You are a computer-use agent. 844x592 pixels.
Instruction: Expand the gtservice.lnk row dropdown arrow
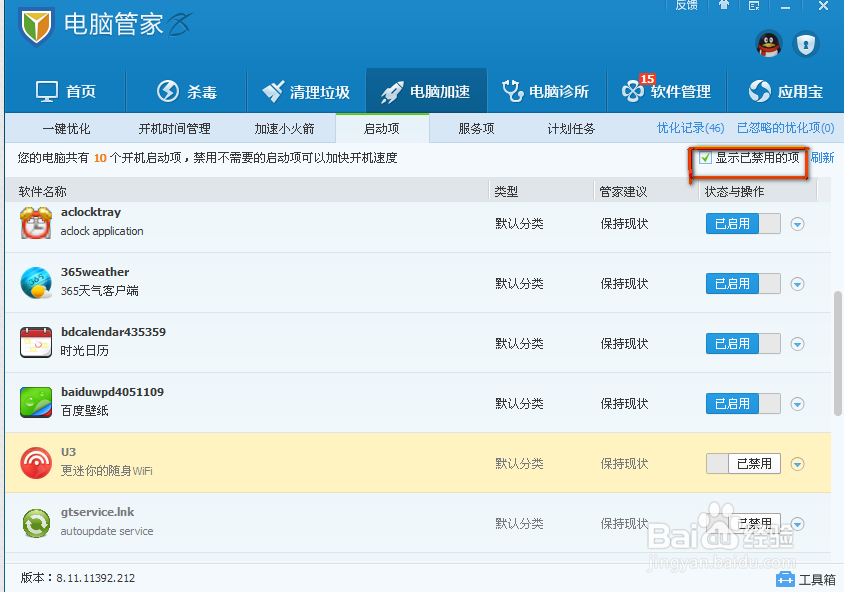pos(798,524)
